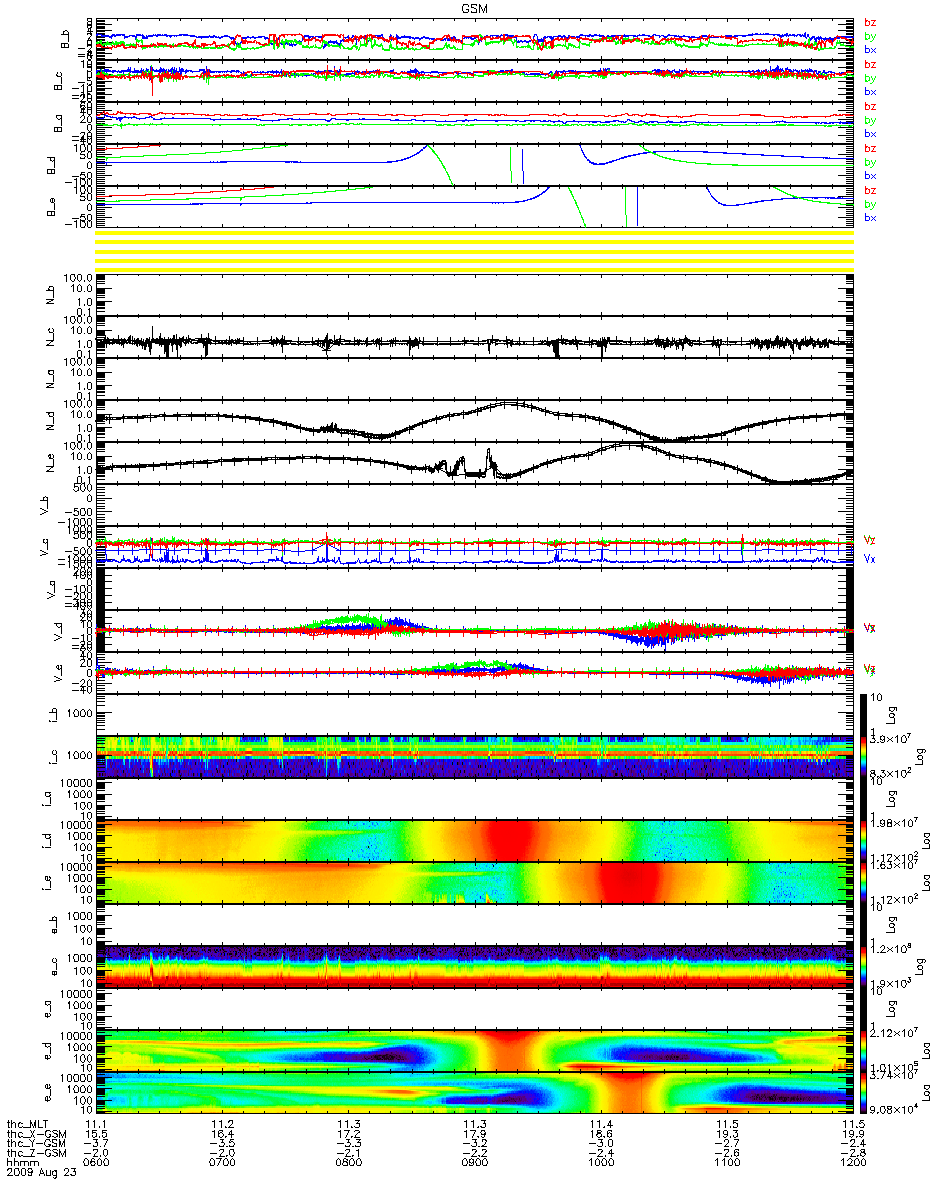The width and height of the screenshot is (930, 1200).
Task: Select the 18.6 X-GSM value
Action: (601, 1133)
